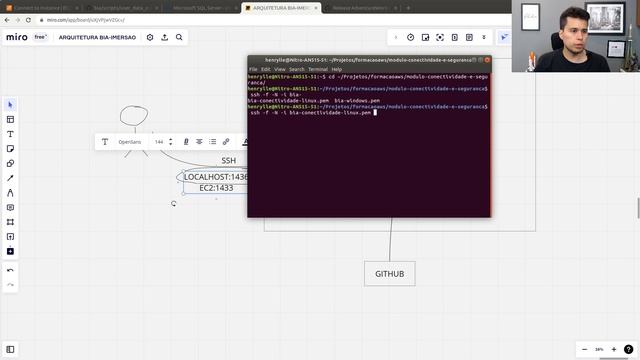640x360 pixels.
Task: Open the frames panel at bottom left
Action: click(x=10, y=349)
